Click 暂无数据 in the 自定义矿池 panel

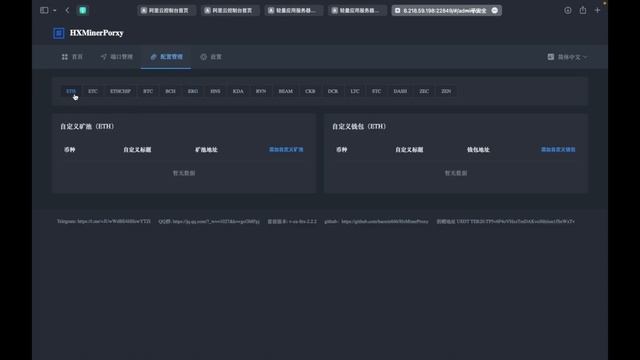pos(184,173)
